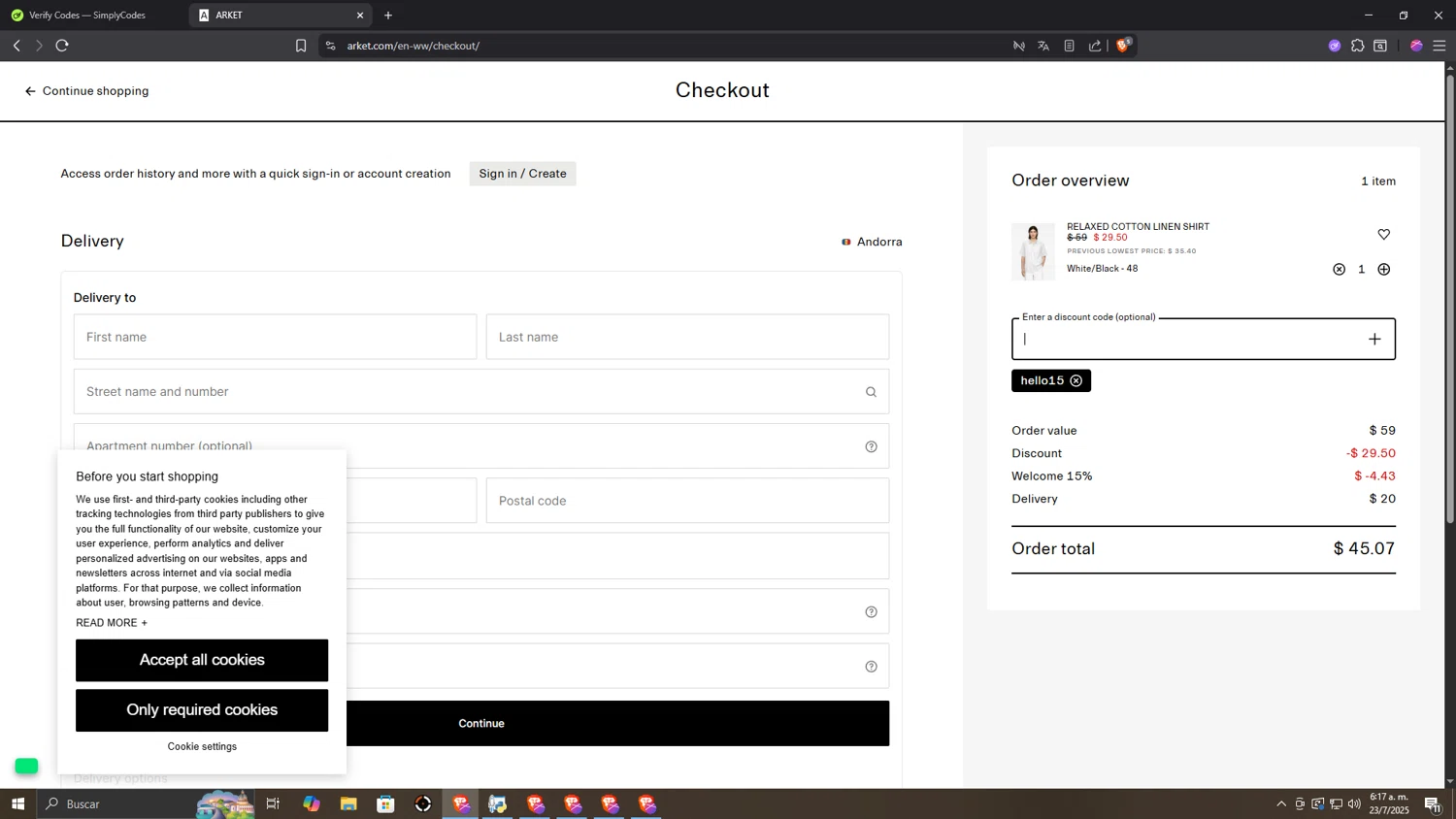
Task: Bookmark this page with bookmark icon
Action: point(301,46)
